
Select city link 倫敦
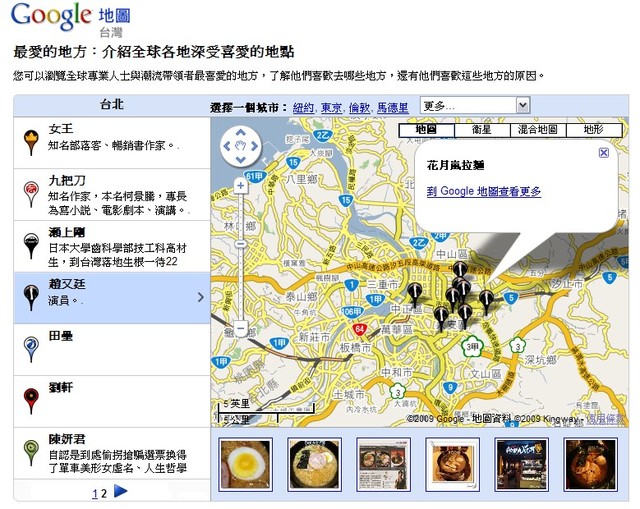(x=359, y=107)
